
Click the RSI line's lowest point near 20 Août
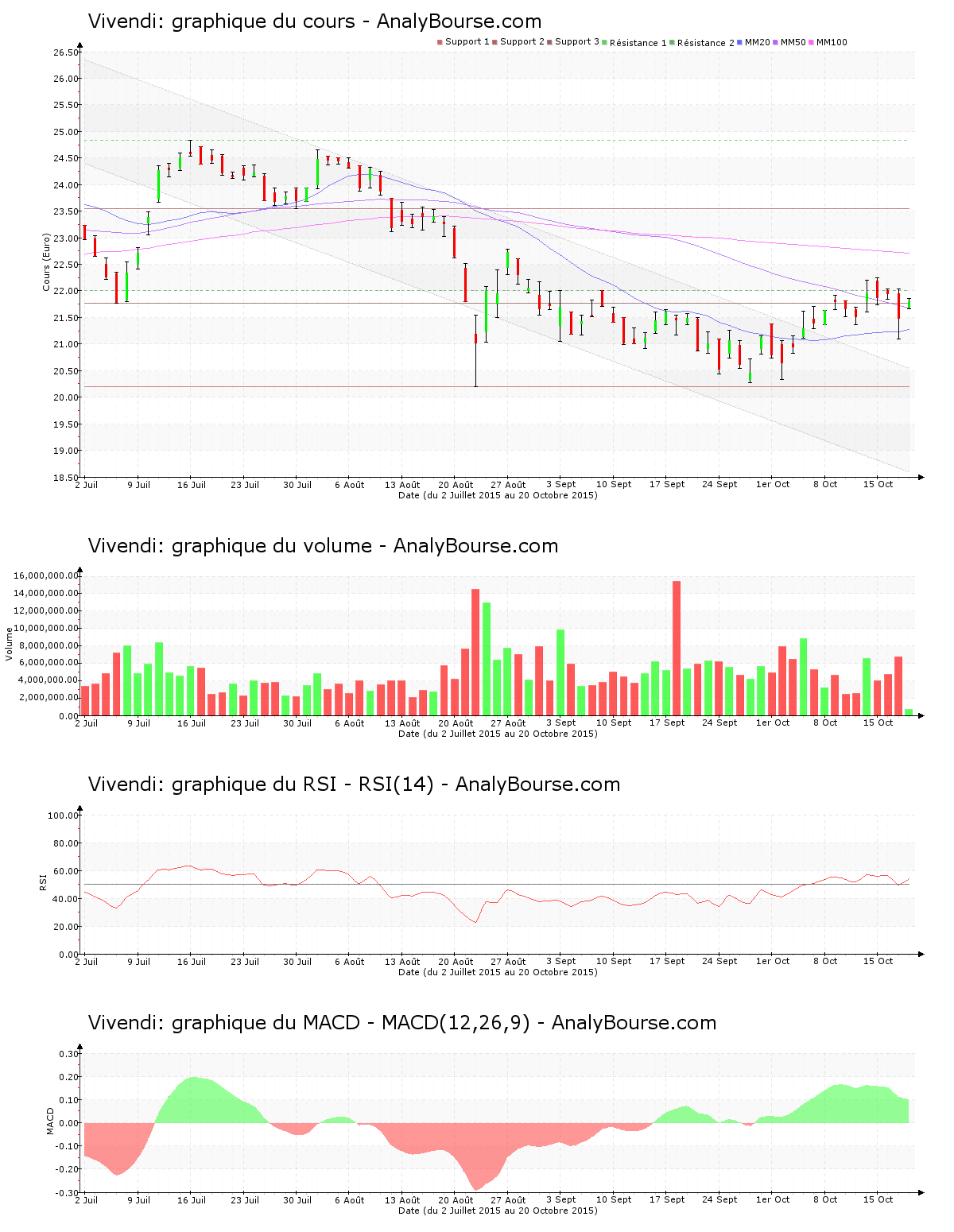[x=475, y=921]
